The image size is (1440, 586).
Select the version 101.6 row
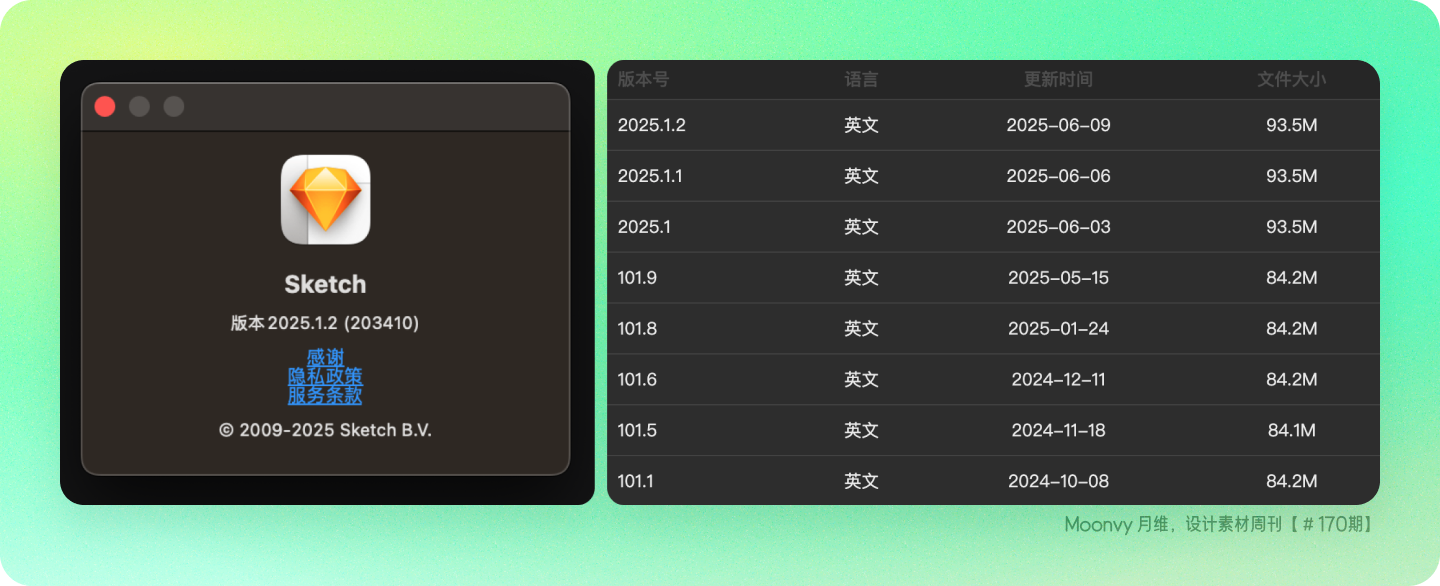(x=993, y=380)
